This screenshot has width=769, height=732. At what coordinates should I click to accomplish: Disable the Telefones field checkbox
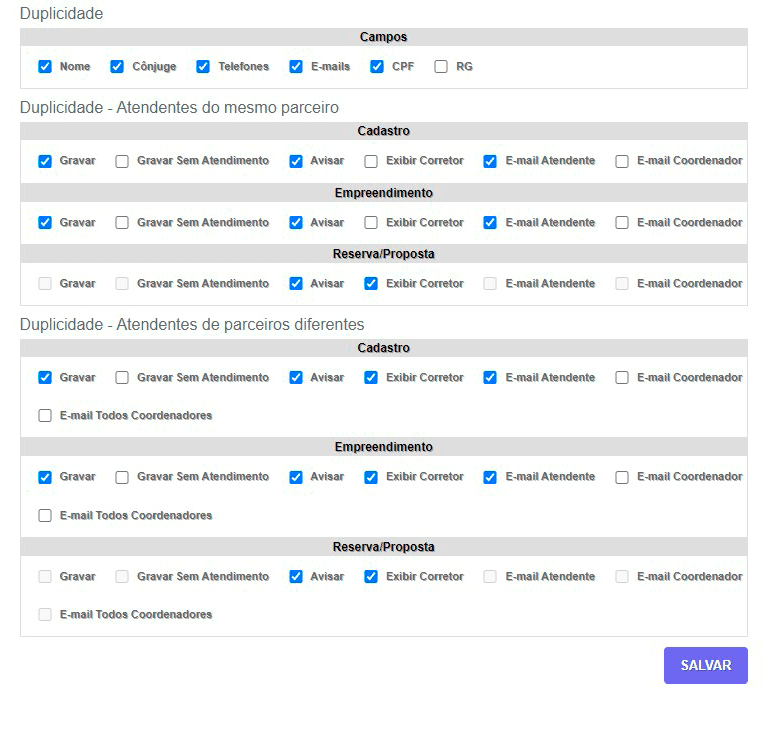[x=203, y=67]
